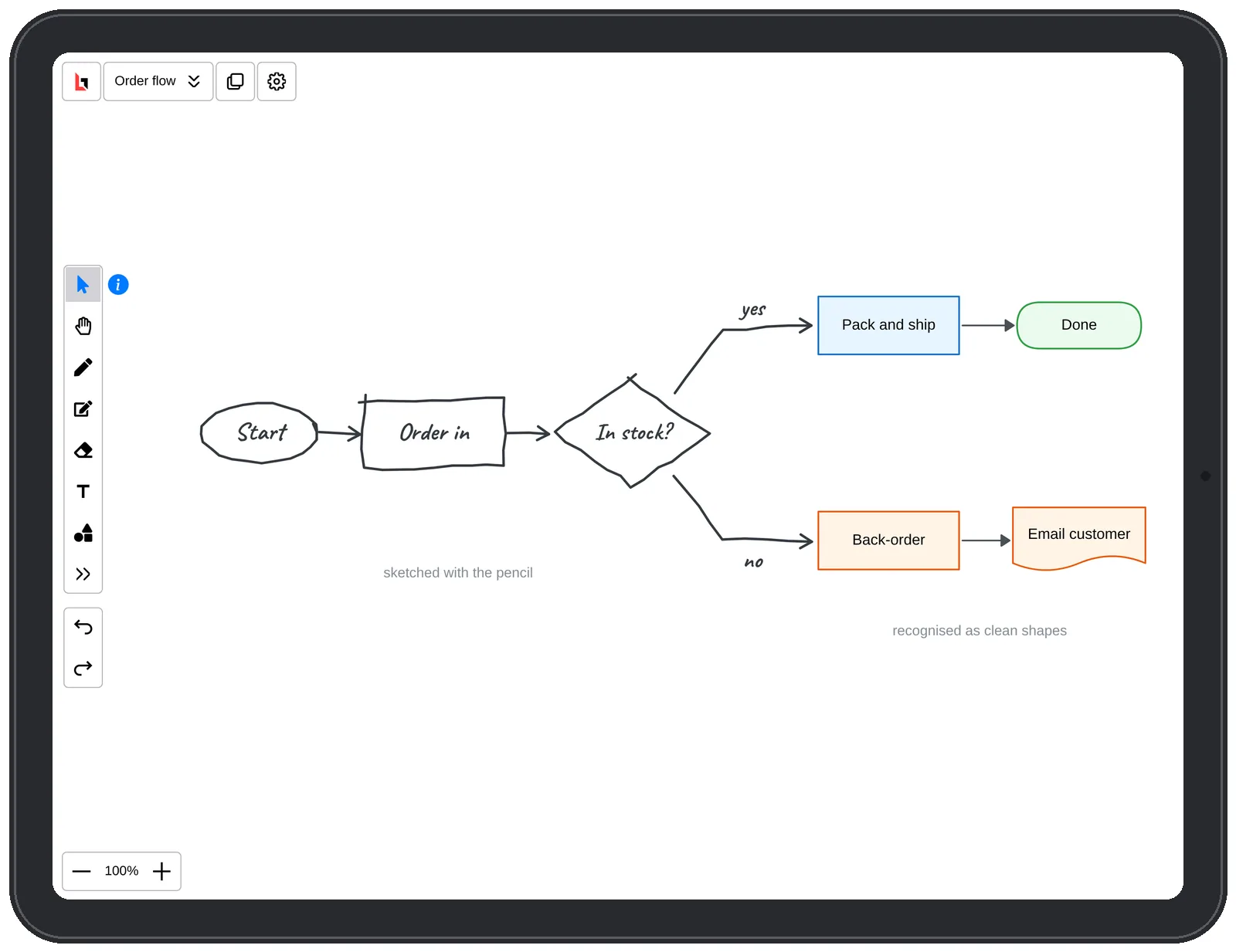Viewport: 1236px width, 952px height.
Task: Open the settings gear menu
Action: [x=277, y=81]
